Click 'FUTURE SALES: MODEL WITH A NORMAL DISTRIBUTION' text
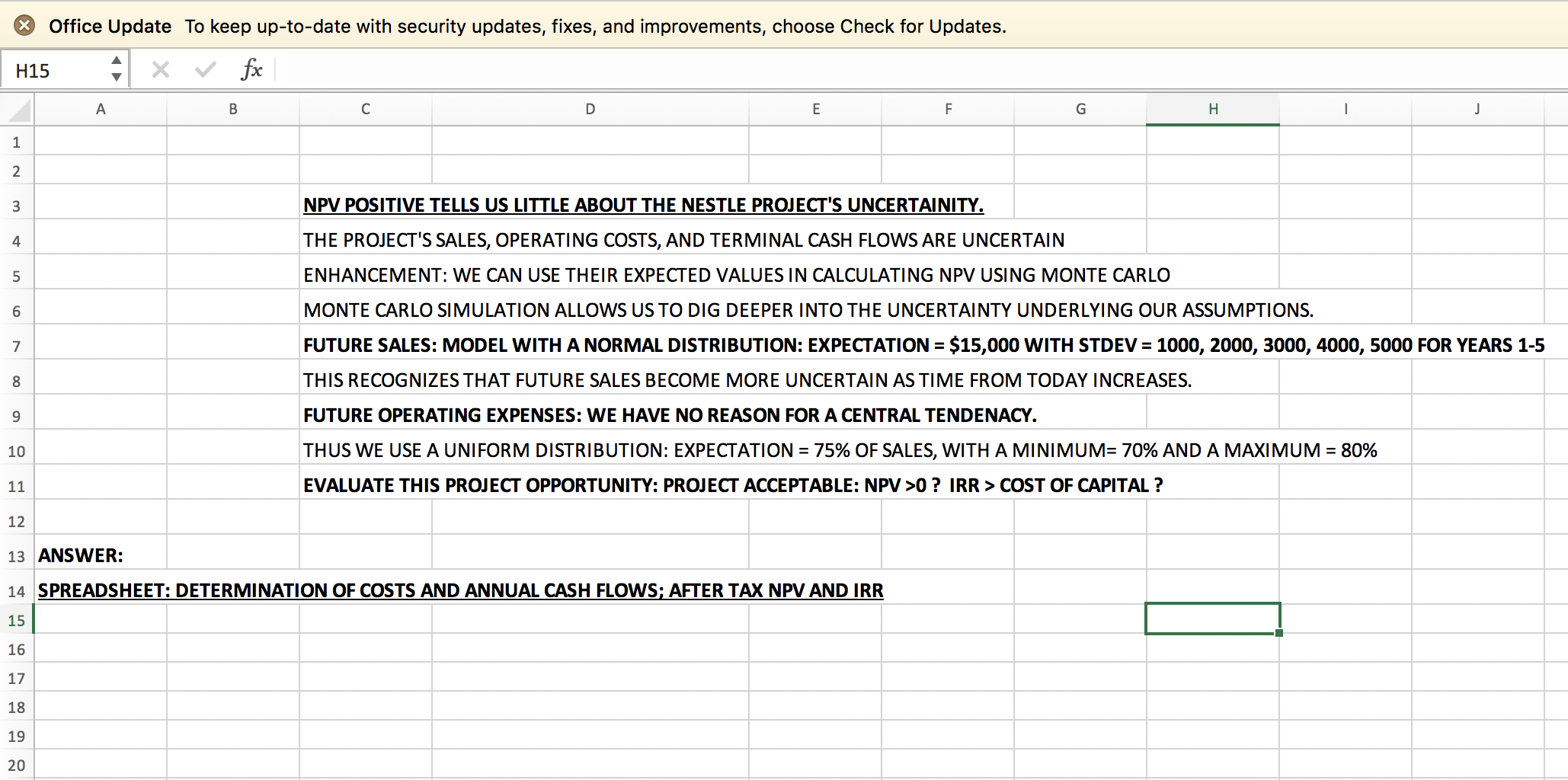The height and width of the screenshot is (780, 1568). click(923, 345)
